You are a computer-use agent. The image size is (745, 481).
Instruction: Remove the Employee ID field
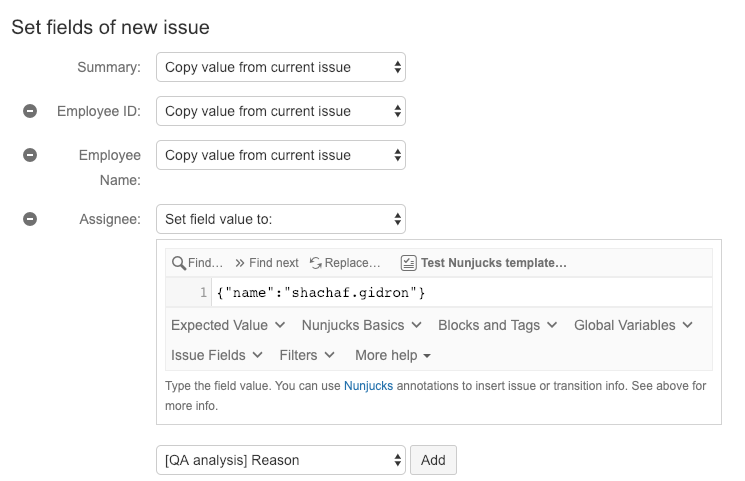click(30, 111)
